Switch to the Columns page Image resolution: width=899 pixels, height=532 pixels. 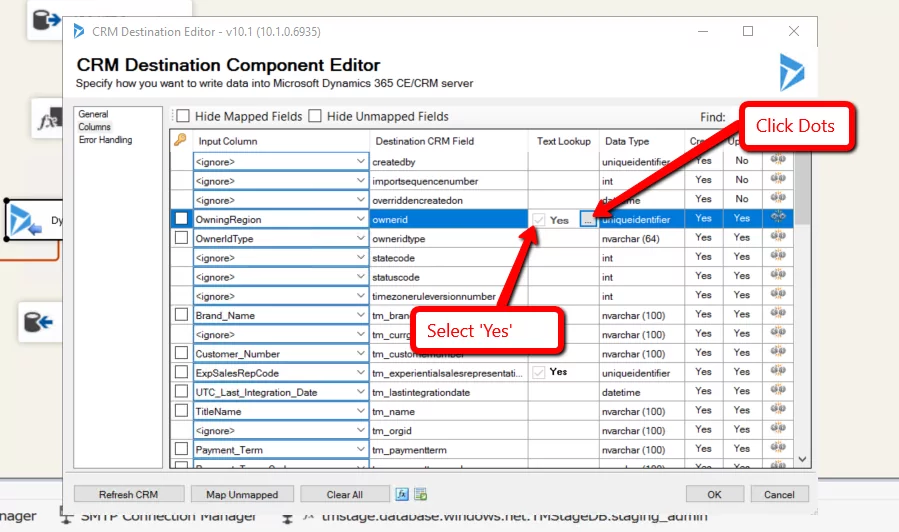[95, 127]
